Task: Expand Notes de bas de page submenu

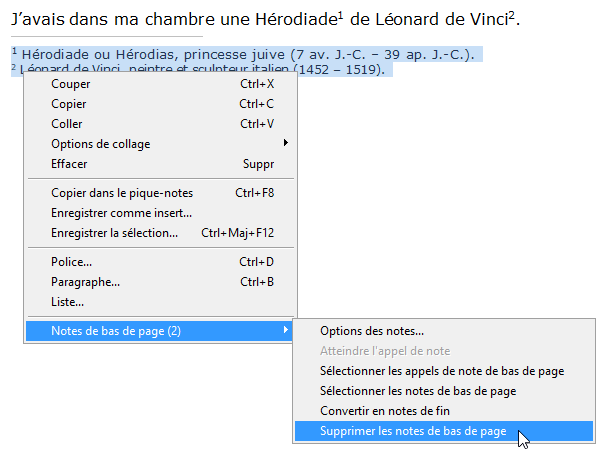Action: point(159,331)
